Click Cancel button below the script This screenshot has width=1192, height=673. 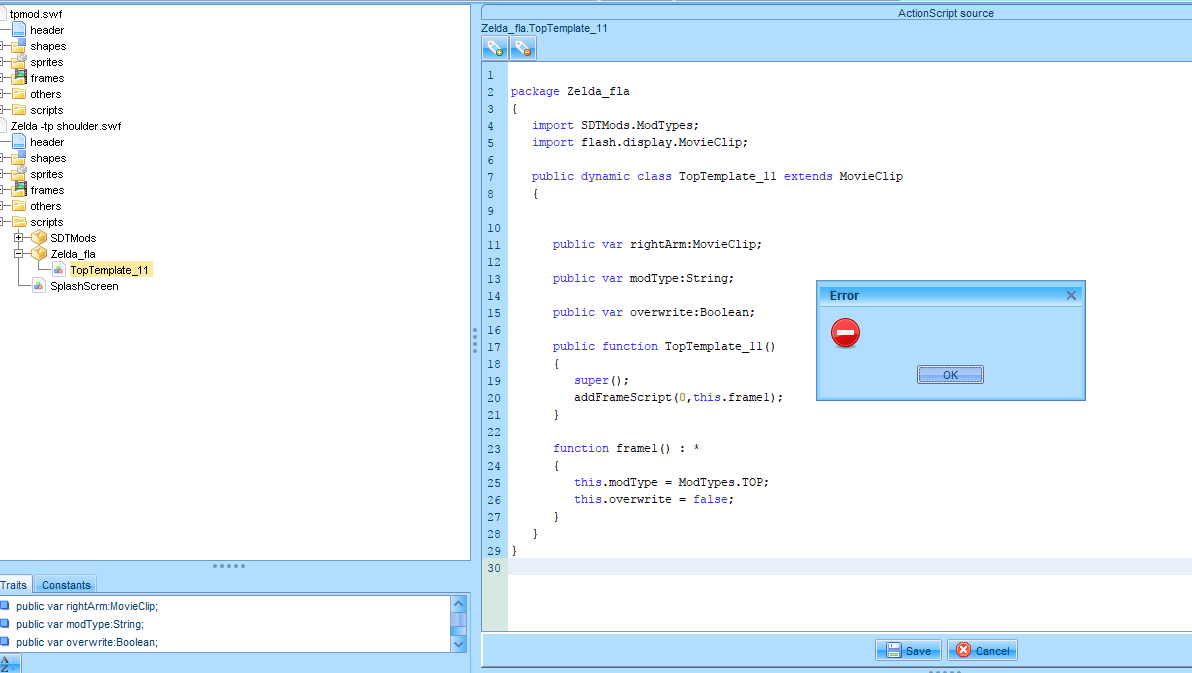982,651
